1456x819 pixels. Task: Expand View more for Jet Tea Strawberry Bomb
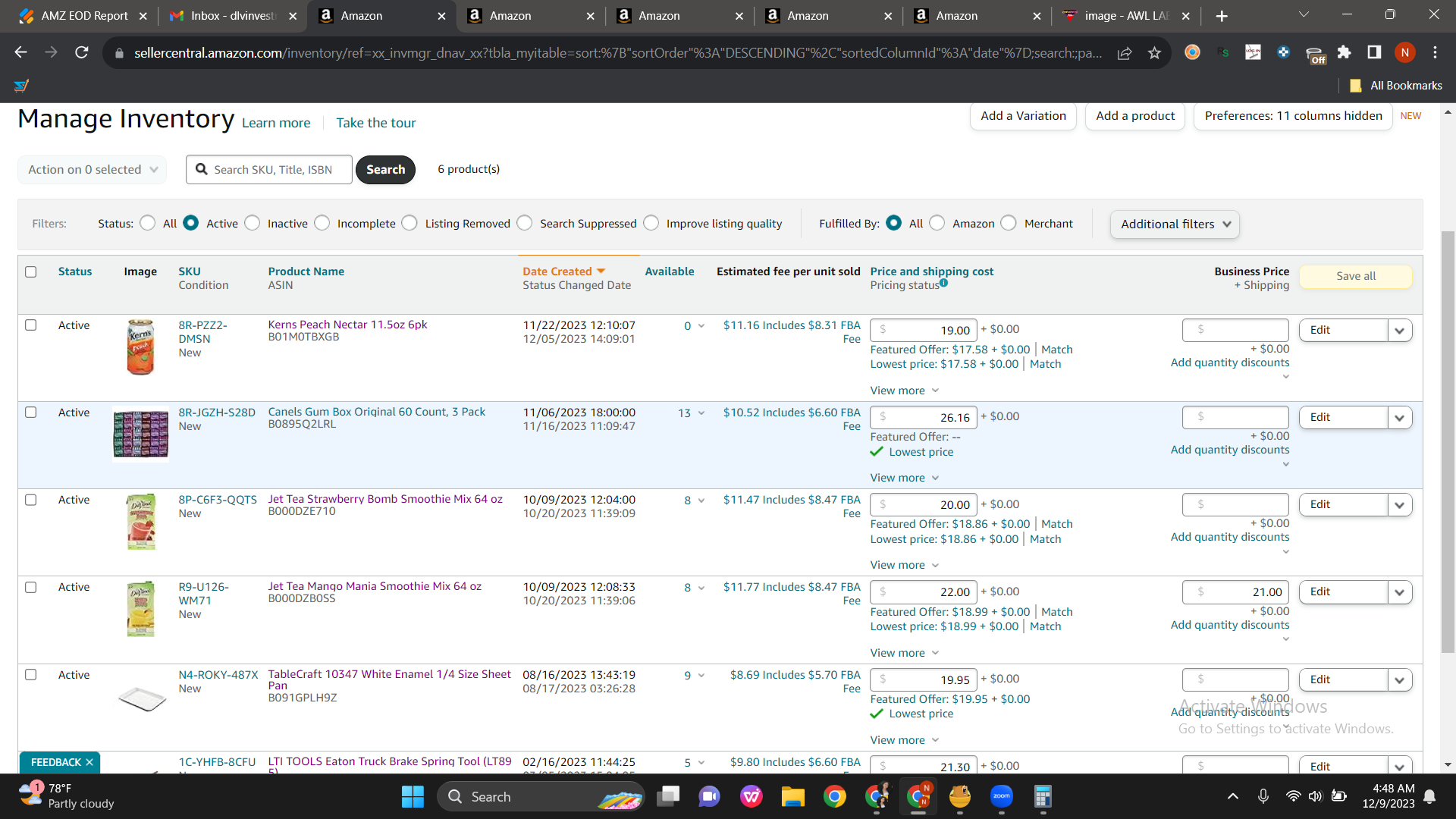coord(905,565)
